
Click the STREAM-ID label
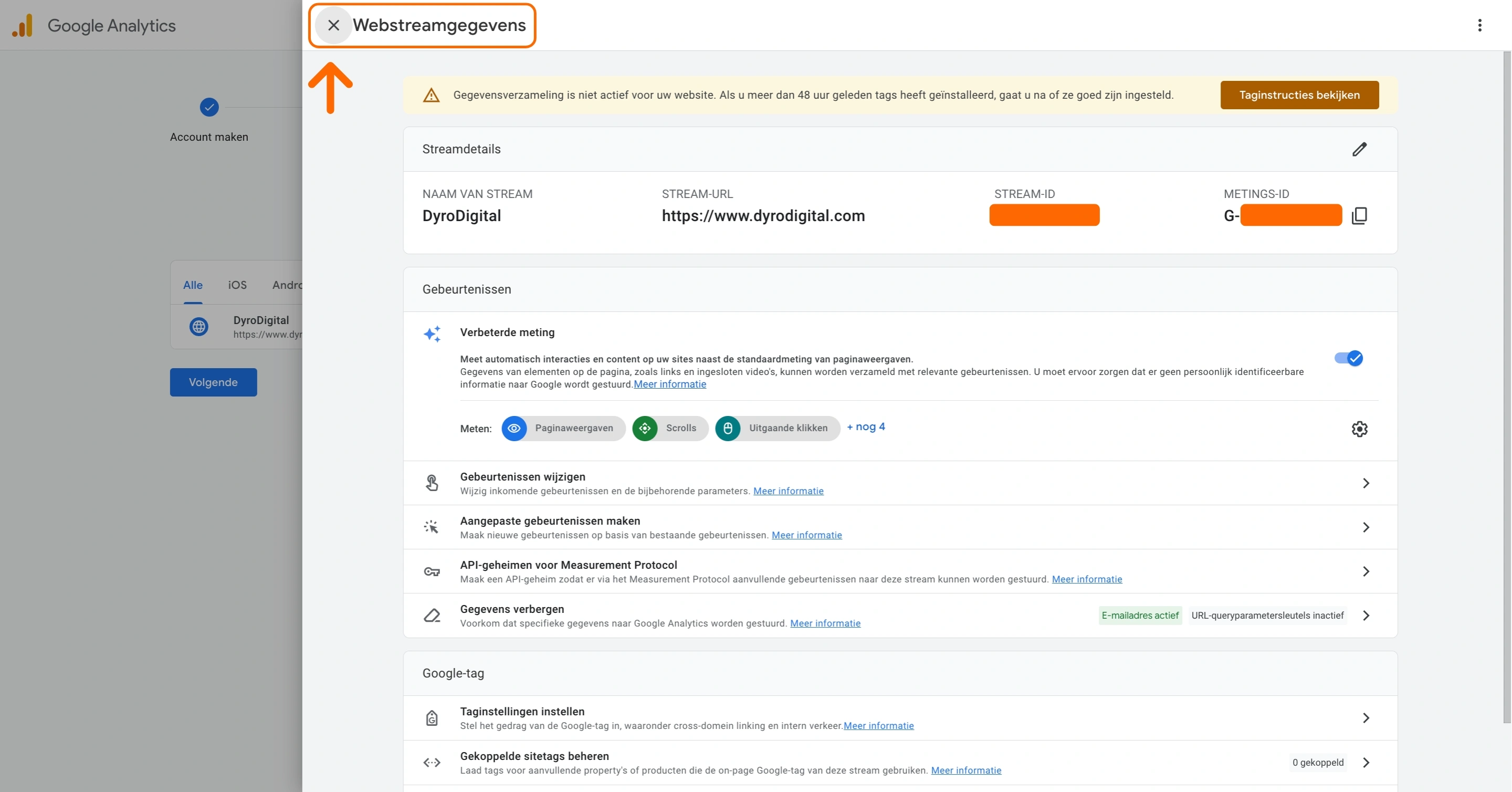(x=1024, y=194)
